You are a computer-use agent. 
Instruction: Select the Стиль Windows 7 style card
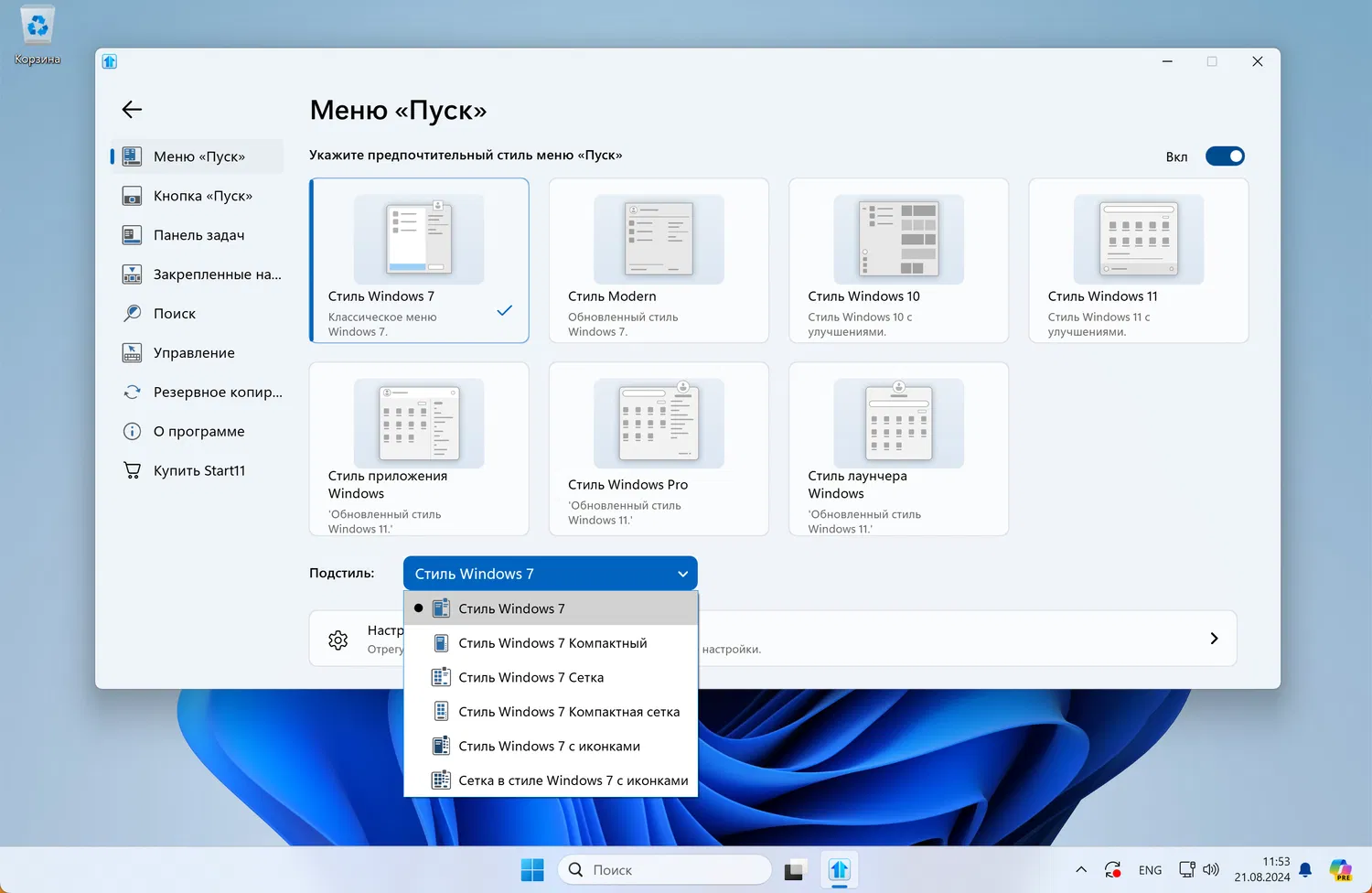[x=419, y=261]
